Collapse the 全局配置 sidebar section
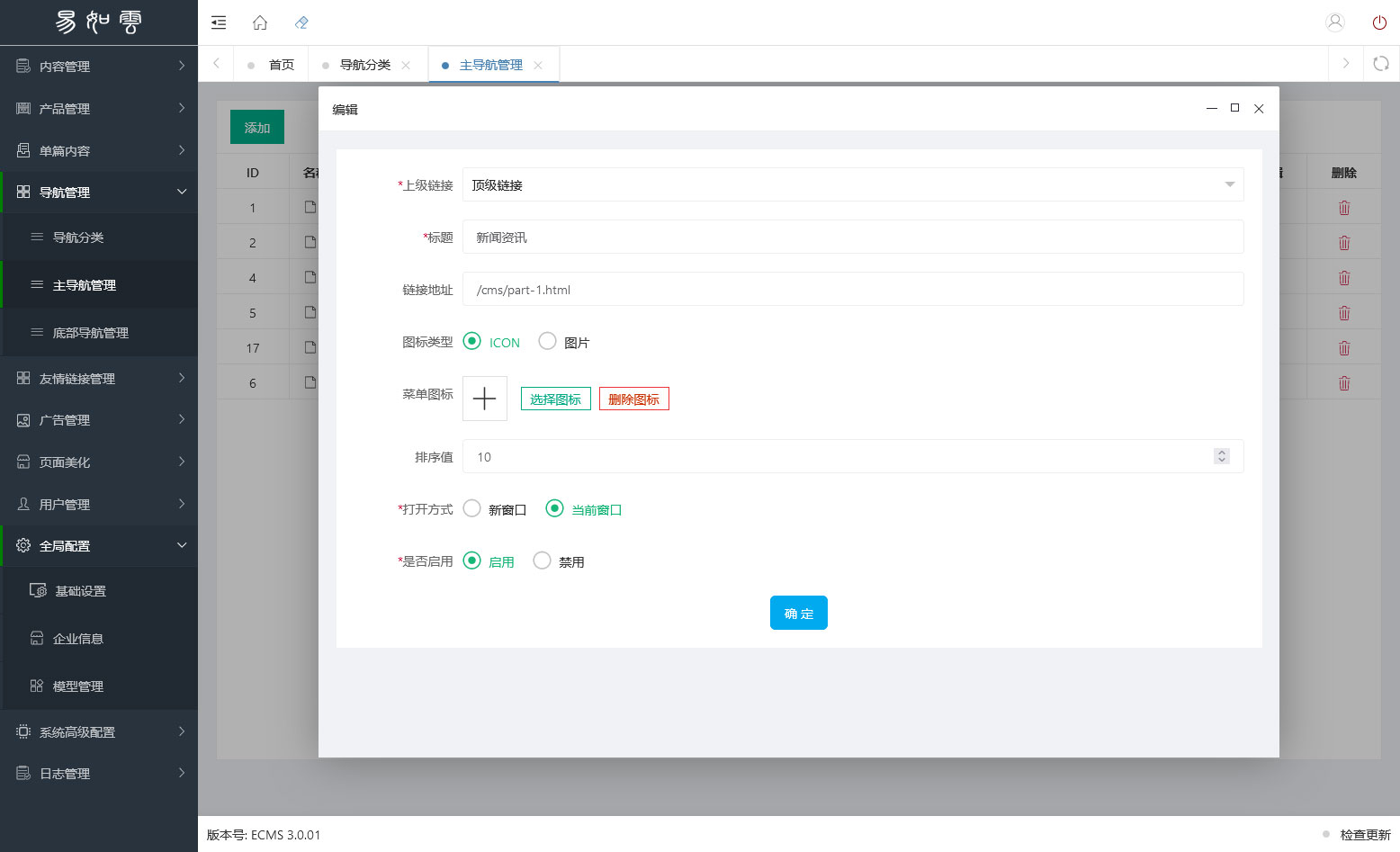 tap(99, 545)
